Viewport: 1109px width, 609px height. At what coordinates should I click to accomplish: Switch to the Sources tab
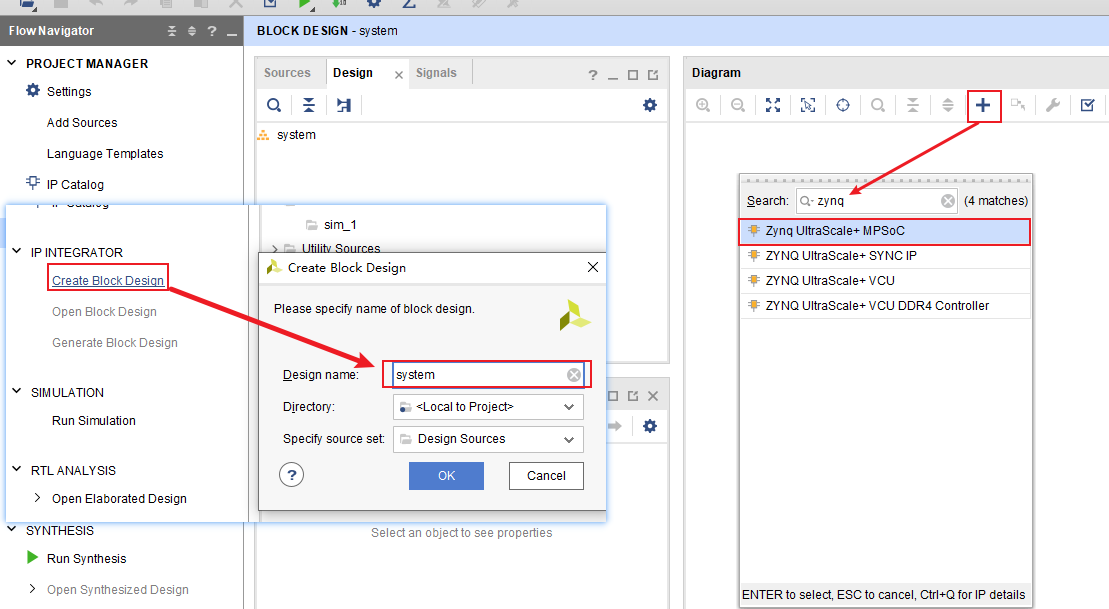287,73
